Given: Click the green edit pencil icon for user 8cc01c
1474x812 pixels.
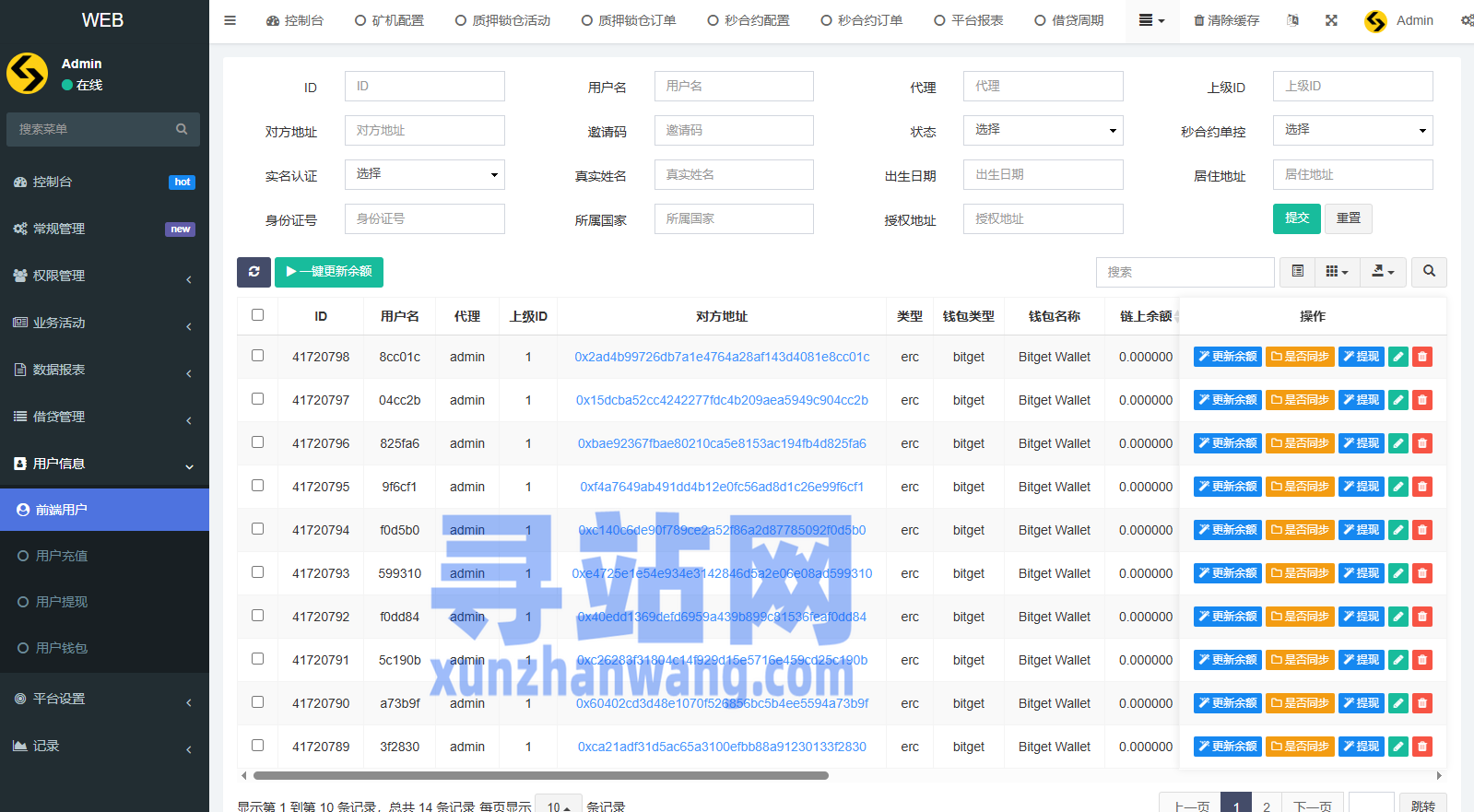Looking at the screenshot, I should [1398, 357].
